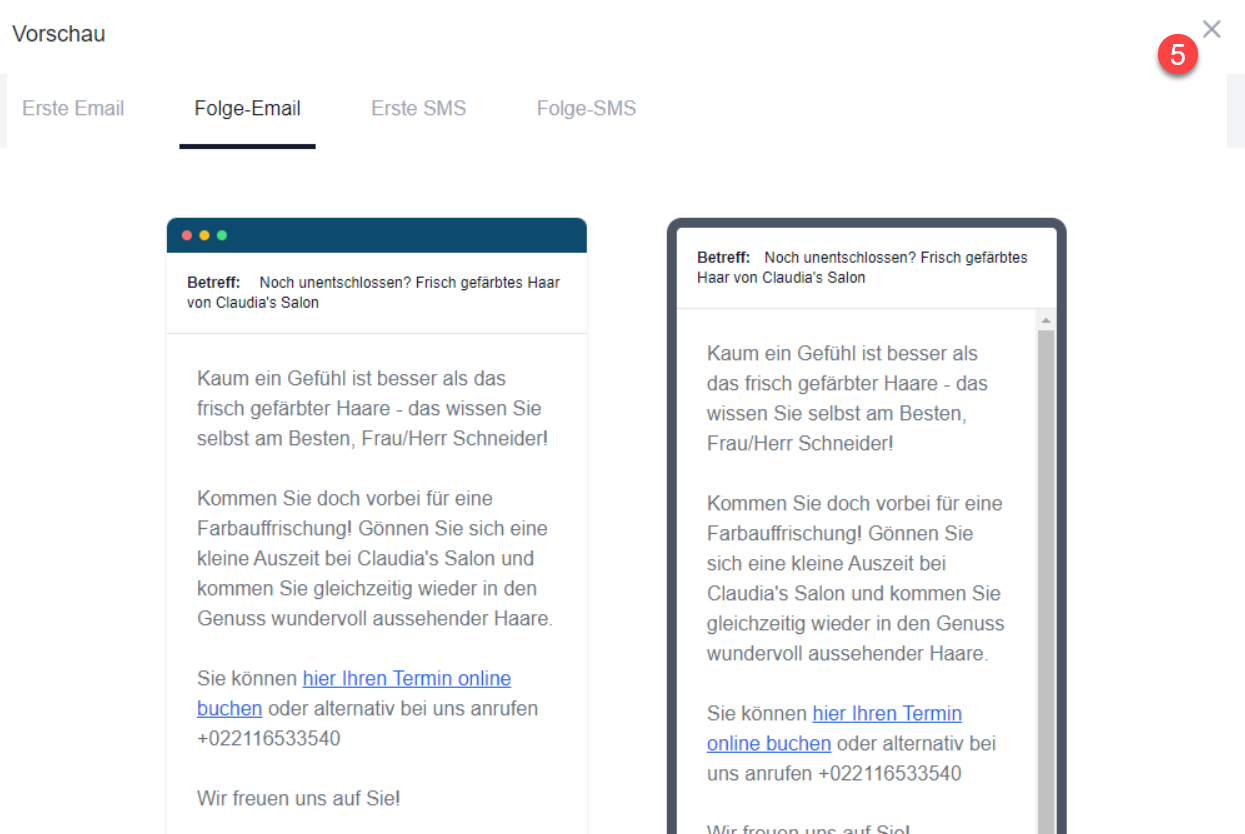This screenshot has width=1245, height=834.
Task: Switch to the Erste Email tab
Action: tap(73, 108)
